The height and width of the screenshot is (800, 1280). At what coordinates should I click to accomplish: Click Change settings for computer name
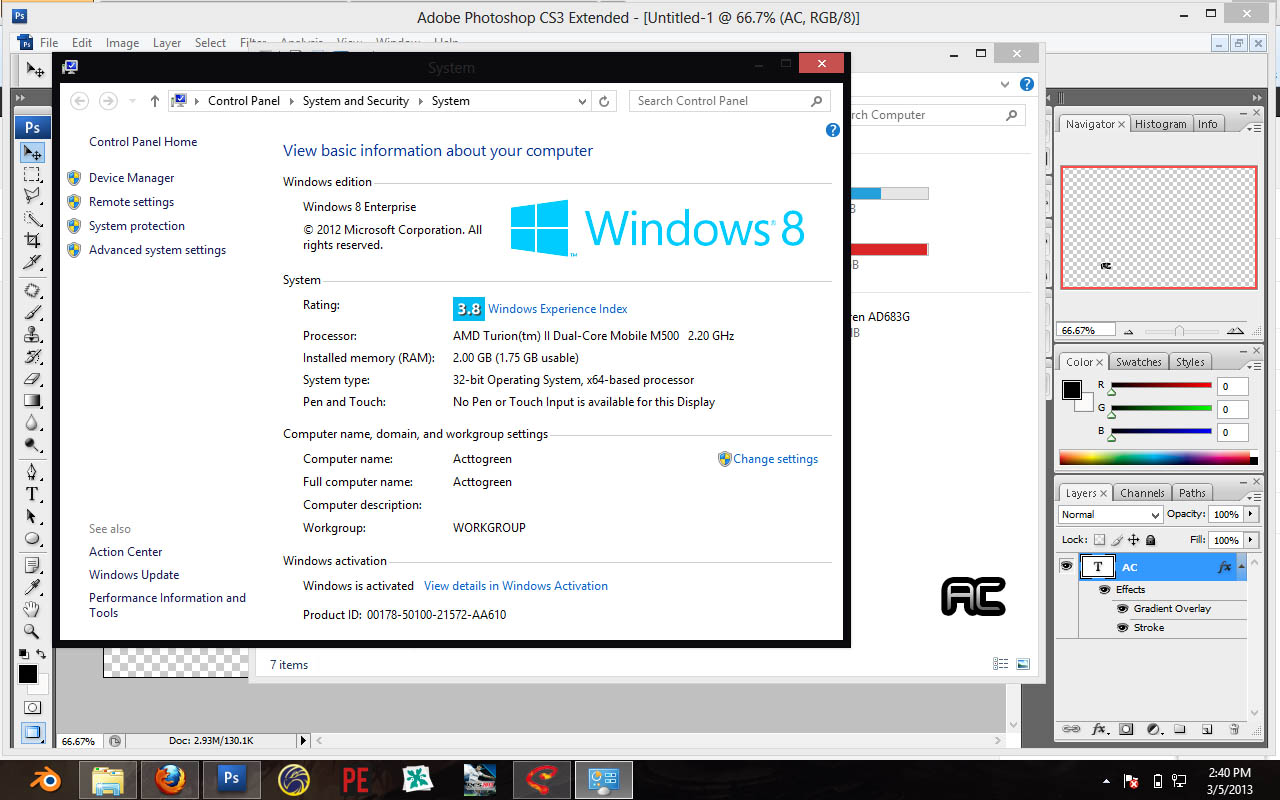click(775, 459)
